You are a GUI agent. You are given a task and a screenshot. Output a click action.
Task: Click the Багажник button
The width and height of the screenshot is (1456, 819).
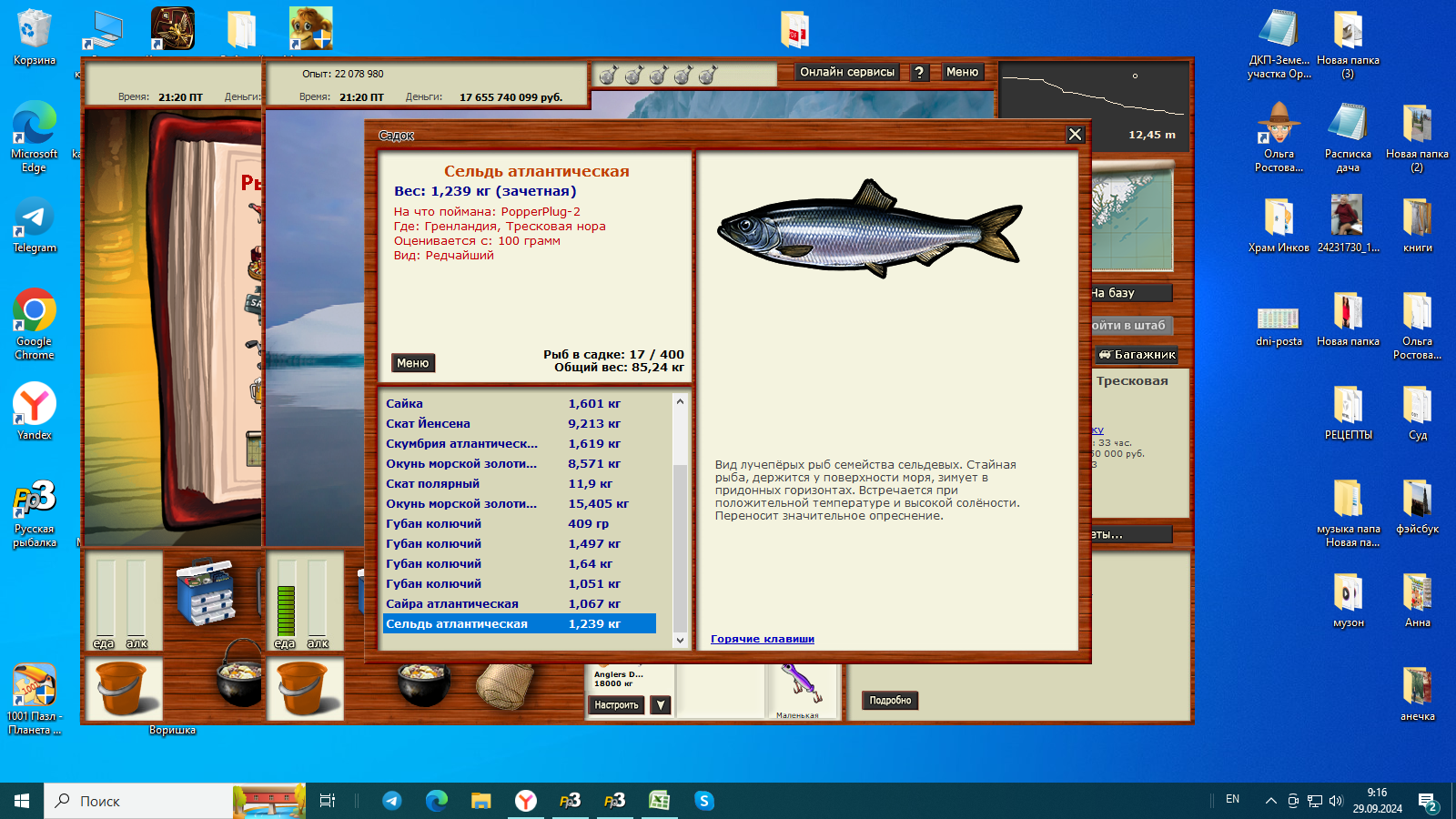1137,355
